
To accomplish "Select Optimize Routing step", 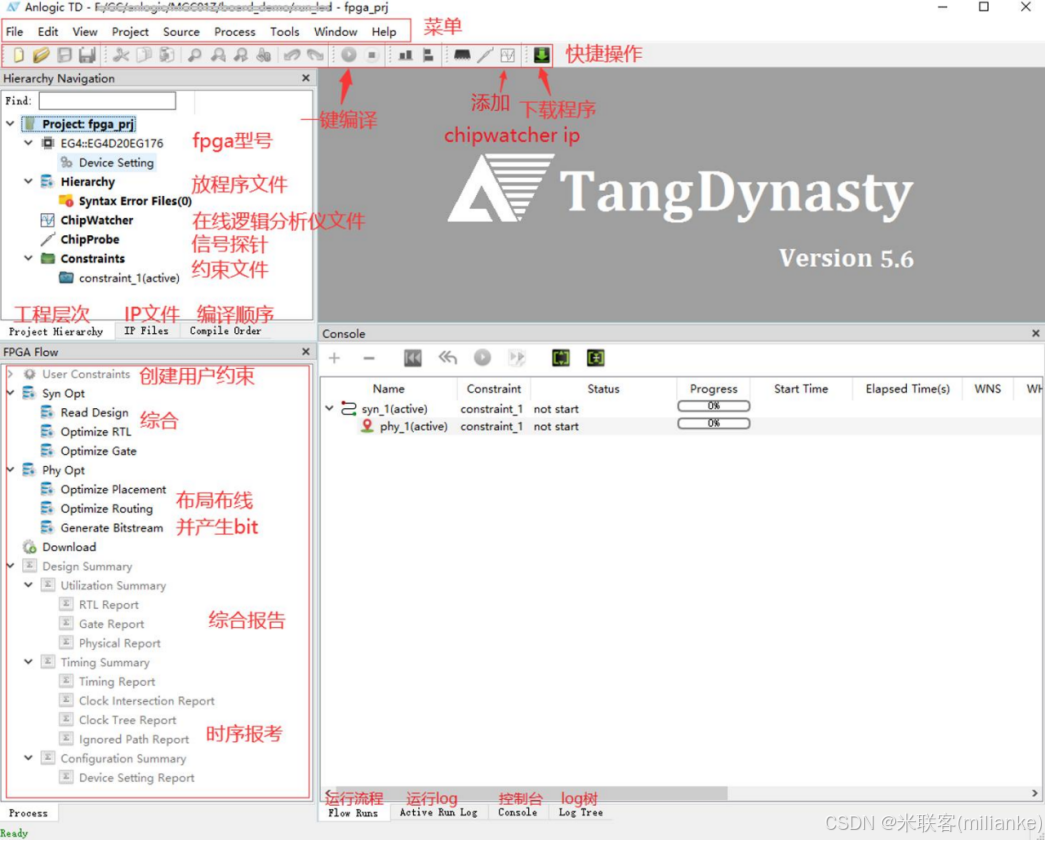I will click(106, 508).
